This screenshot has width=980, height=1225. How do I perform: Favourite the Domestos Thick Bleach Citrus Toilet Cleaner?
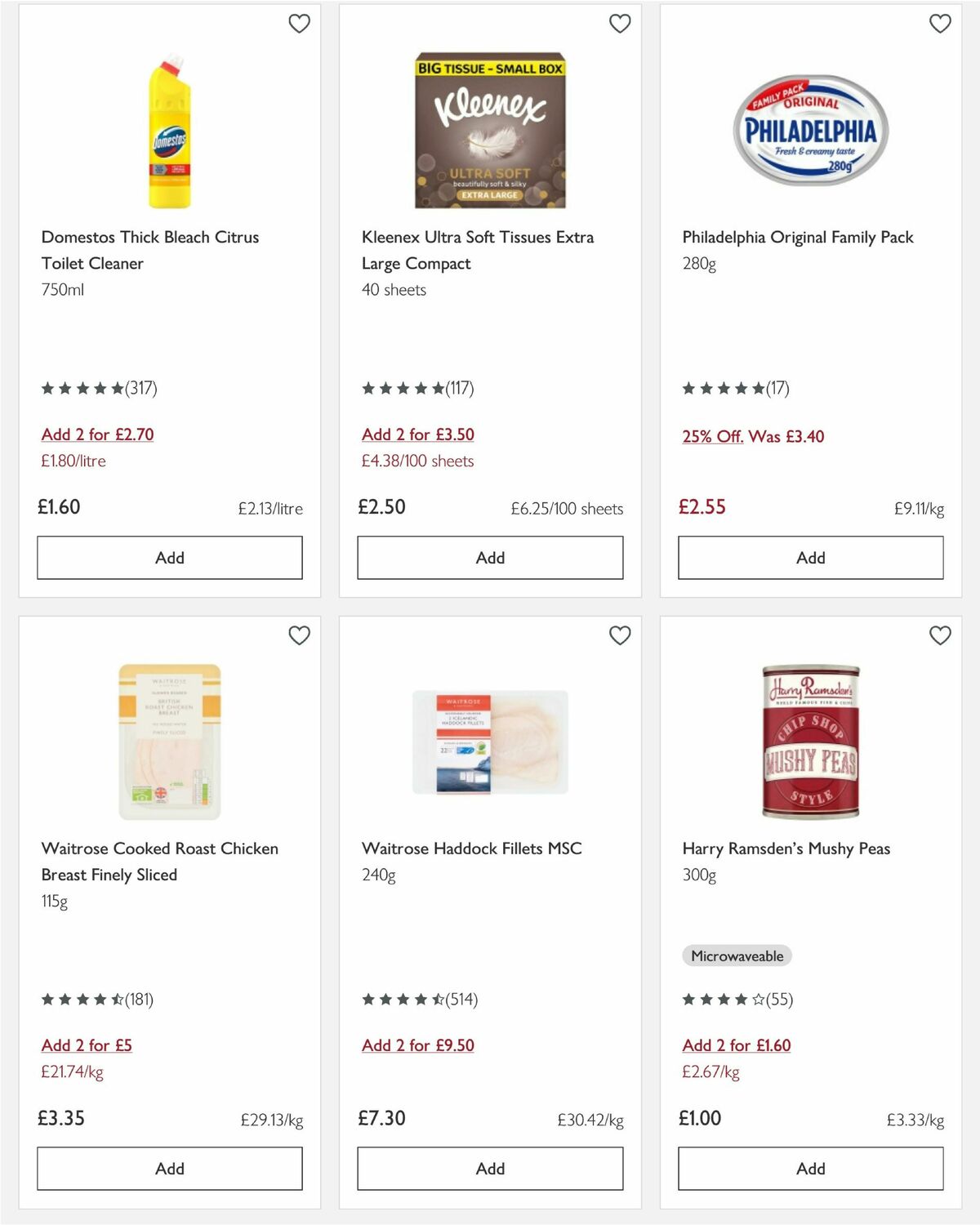tap(300, 24)
